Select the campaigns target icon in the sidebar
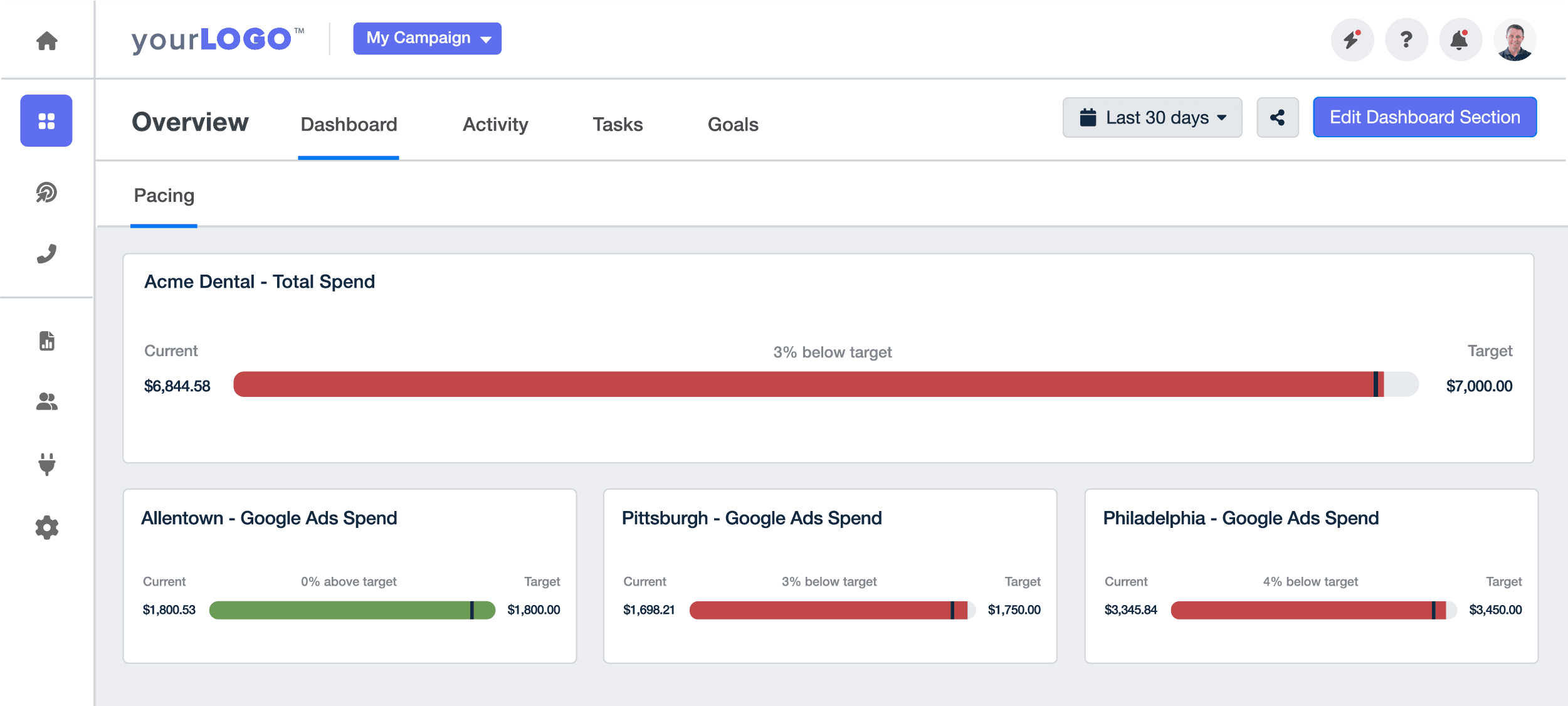 tap(46, 193)
